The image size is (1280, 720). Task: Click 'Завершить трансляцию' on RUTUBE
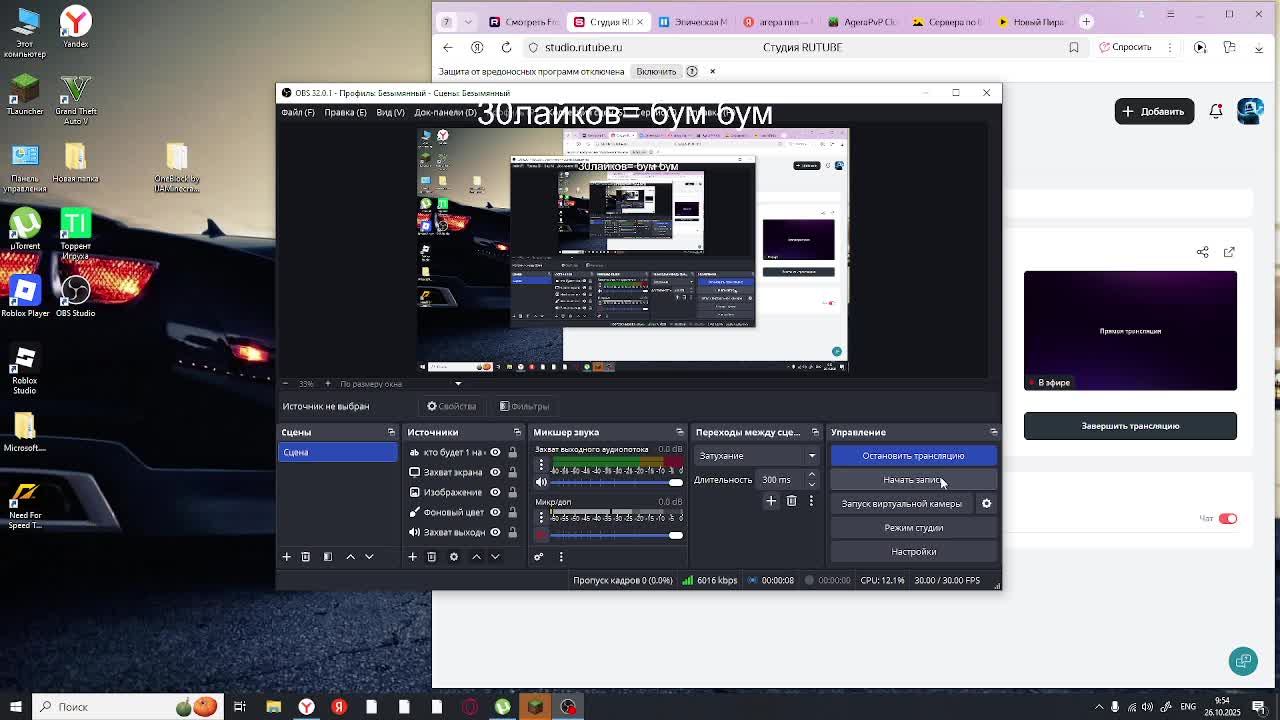(1130, 426)
